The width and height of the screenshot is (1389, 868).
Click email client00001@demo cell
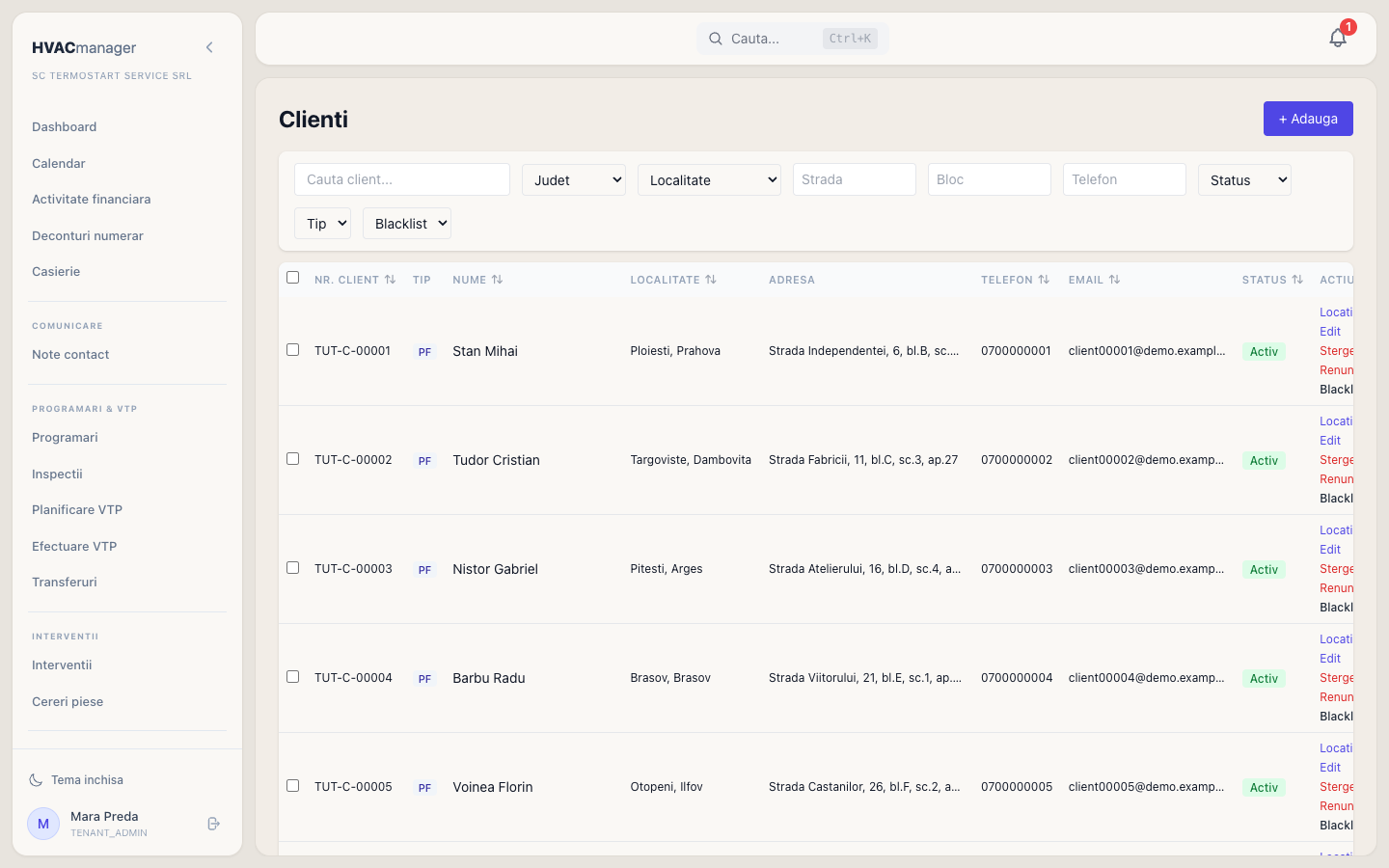pos(1147,351)
